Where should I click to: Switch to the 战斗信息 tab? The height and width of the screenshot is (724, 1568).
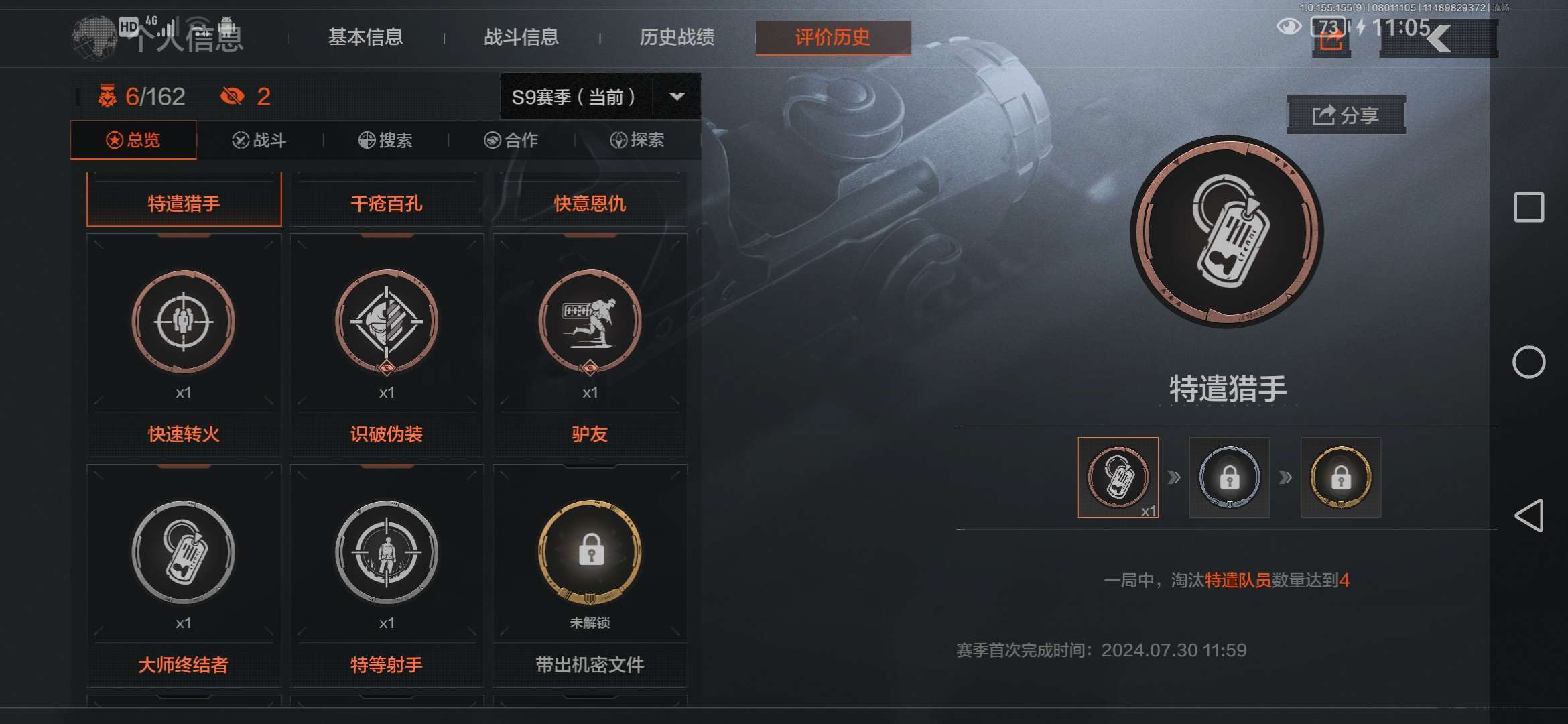[x=521, y=38]
